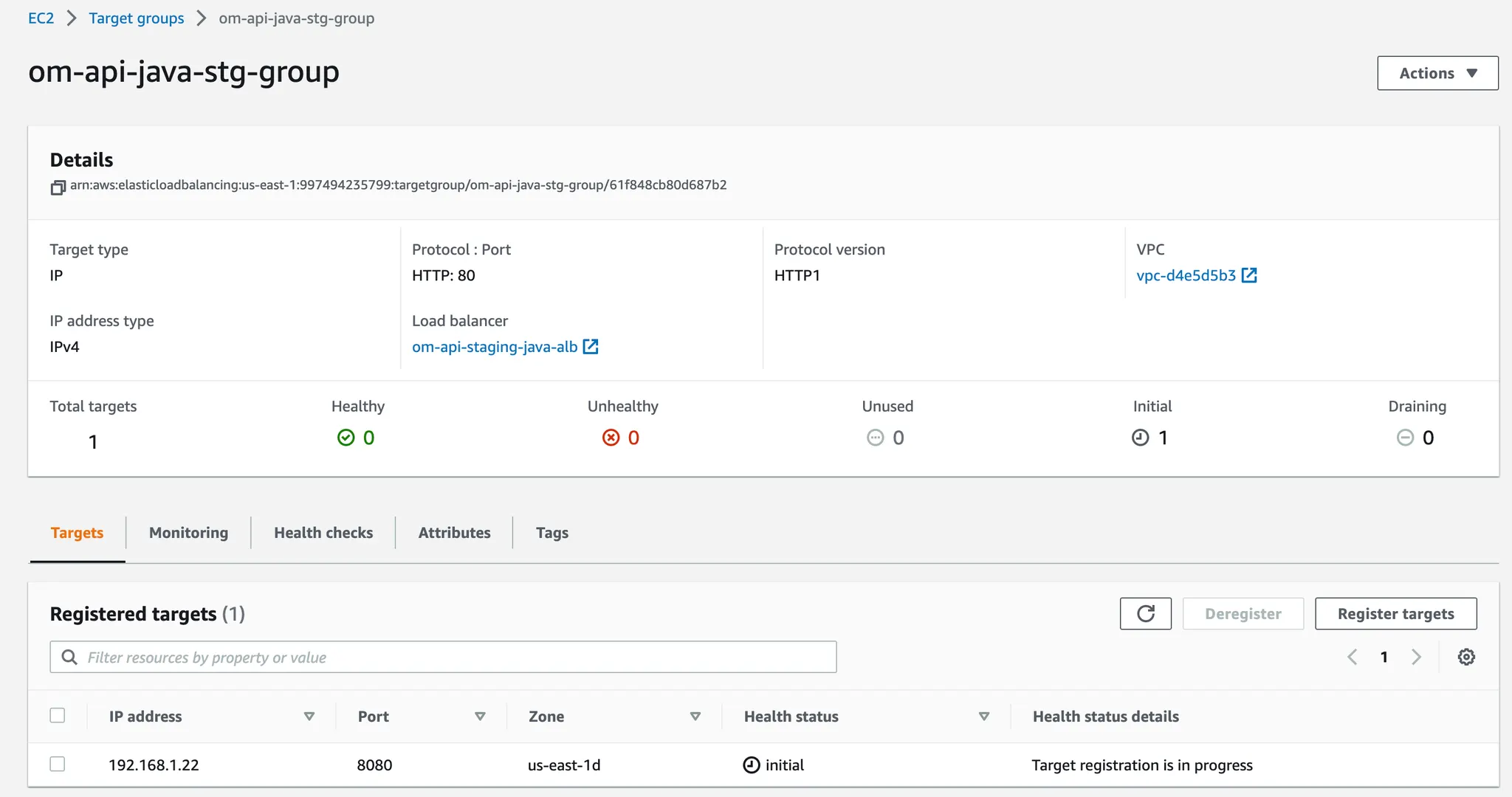Click the refresh targets button icon
This screenshot has width=1512, height=797.
1145,614
